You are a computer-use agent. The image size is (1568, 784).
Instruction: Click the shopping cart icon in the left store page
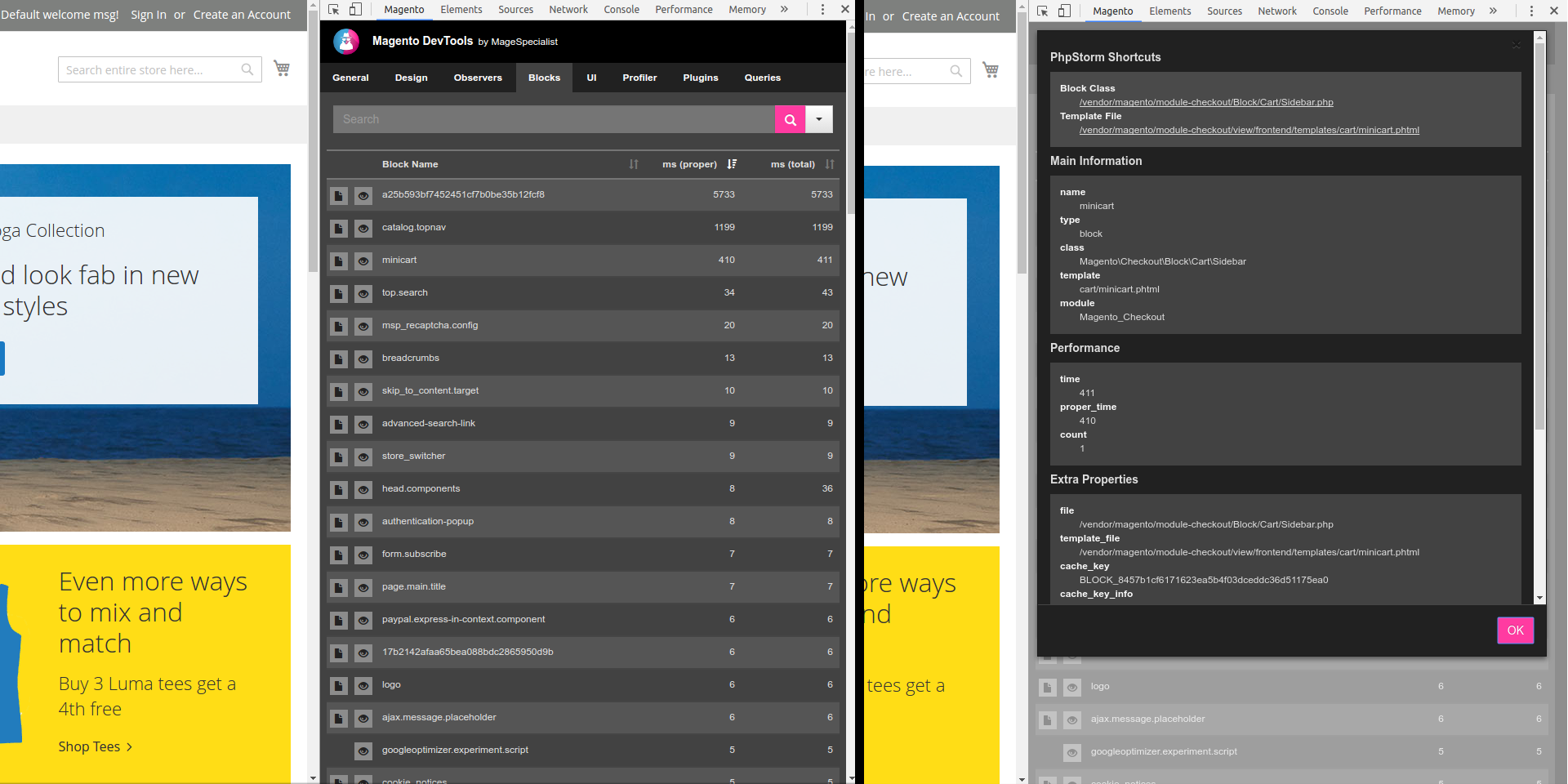click(282, 69)
